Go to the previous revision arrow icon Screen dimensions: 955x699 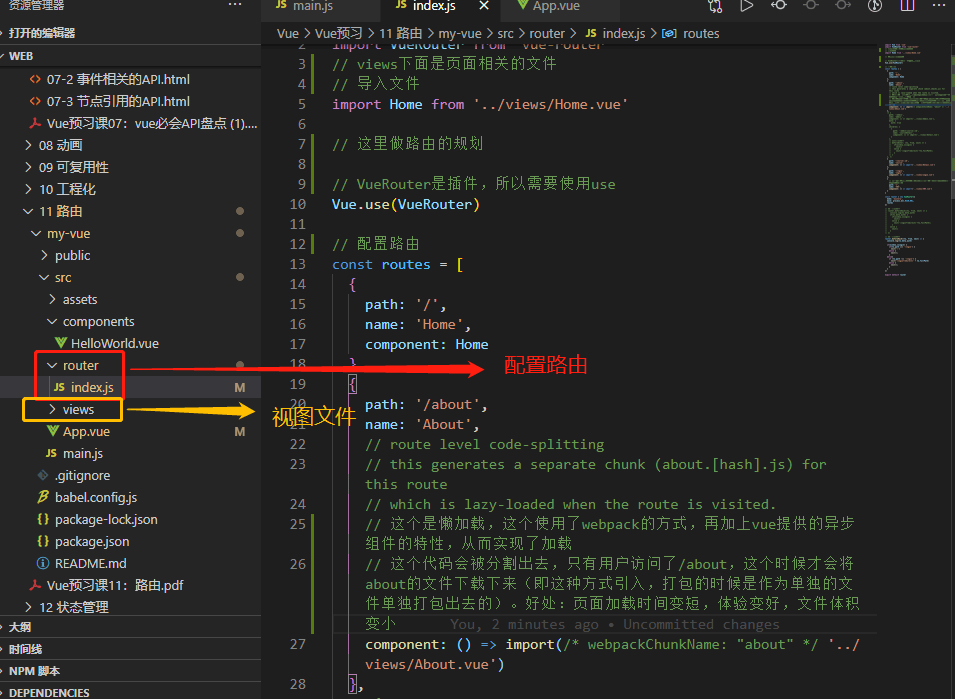click(778, 5)
